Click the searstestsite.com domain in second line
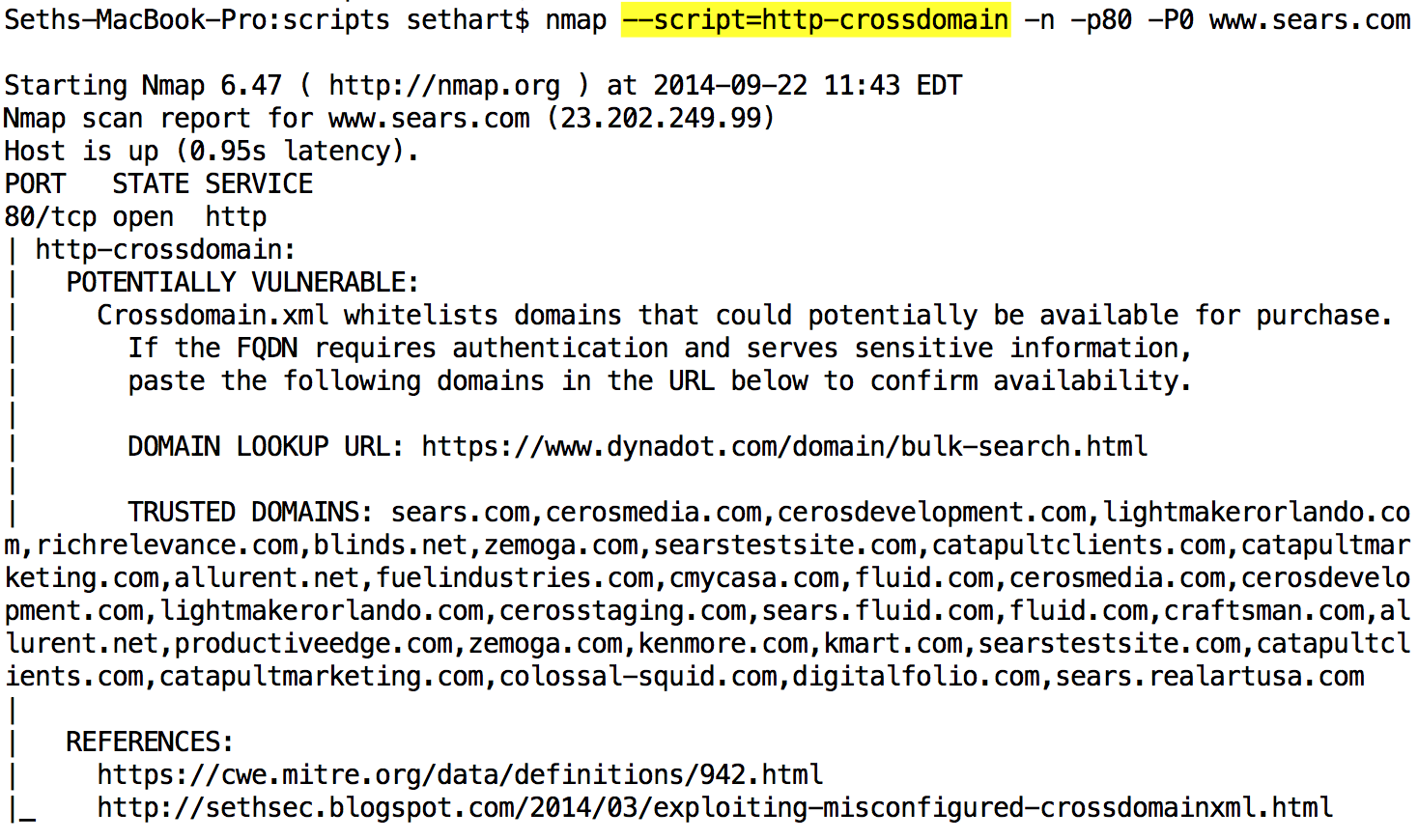Screen dimensions: 1418x840 [x=784, y=546]
